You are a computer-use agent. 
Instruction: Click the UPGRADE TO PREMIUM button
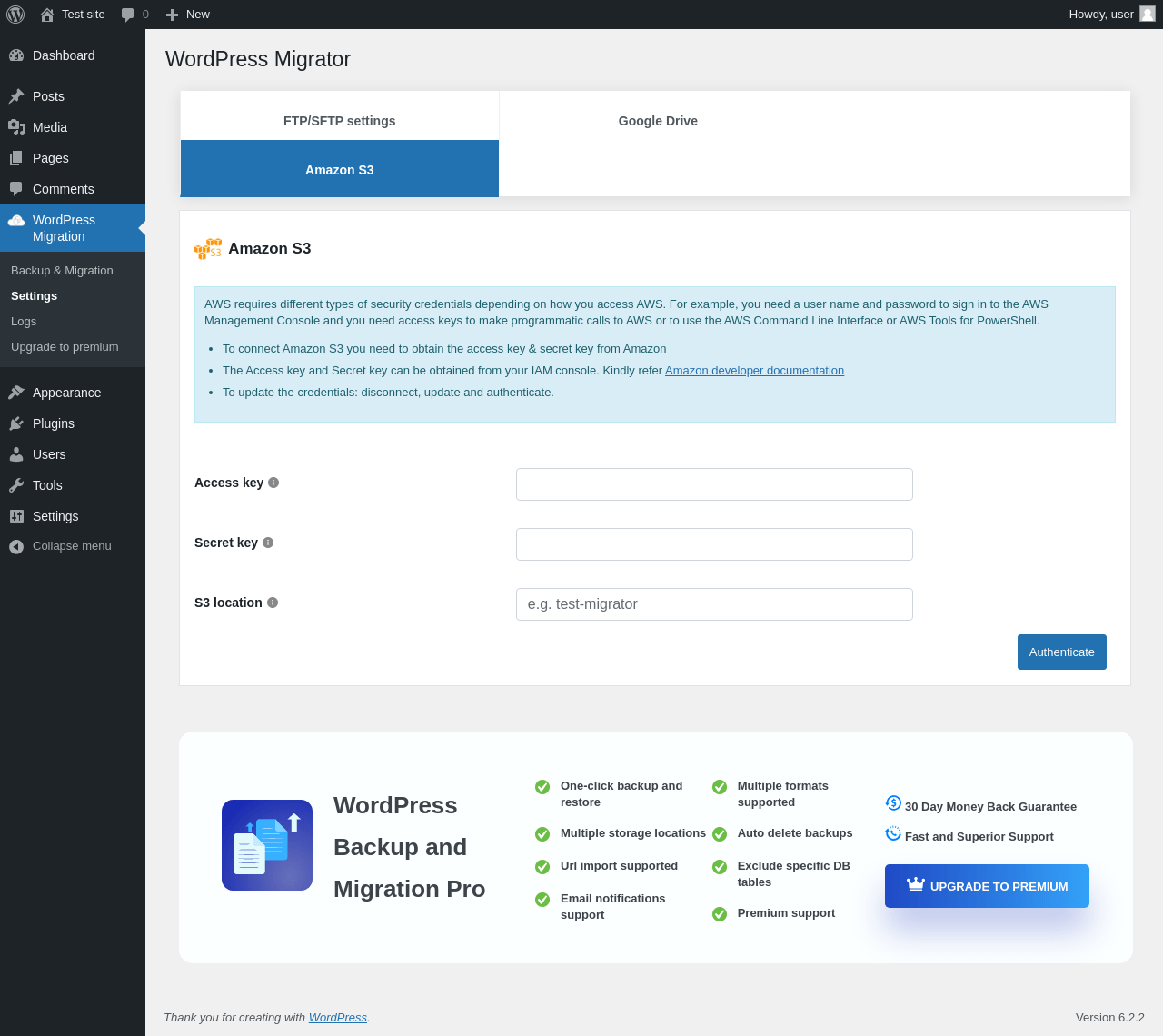pyautogui.click(x=987, y=886)
